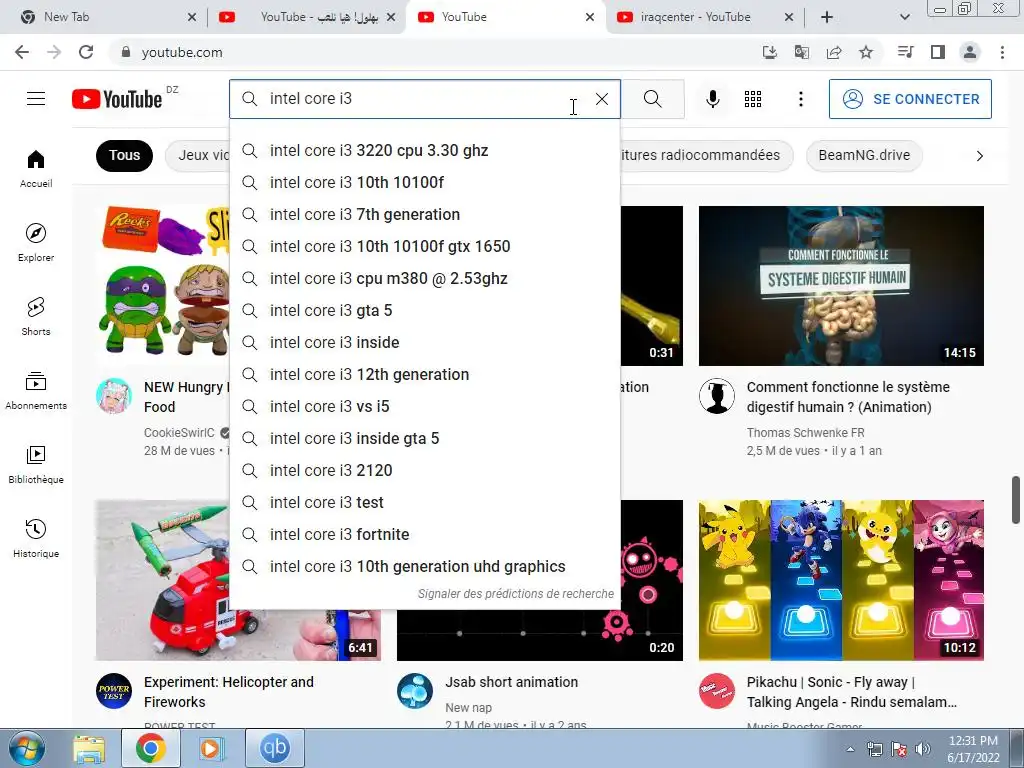Open Shorts in the sidebar
1024x768 pixels.
click(x=36, y=317)
